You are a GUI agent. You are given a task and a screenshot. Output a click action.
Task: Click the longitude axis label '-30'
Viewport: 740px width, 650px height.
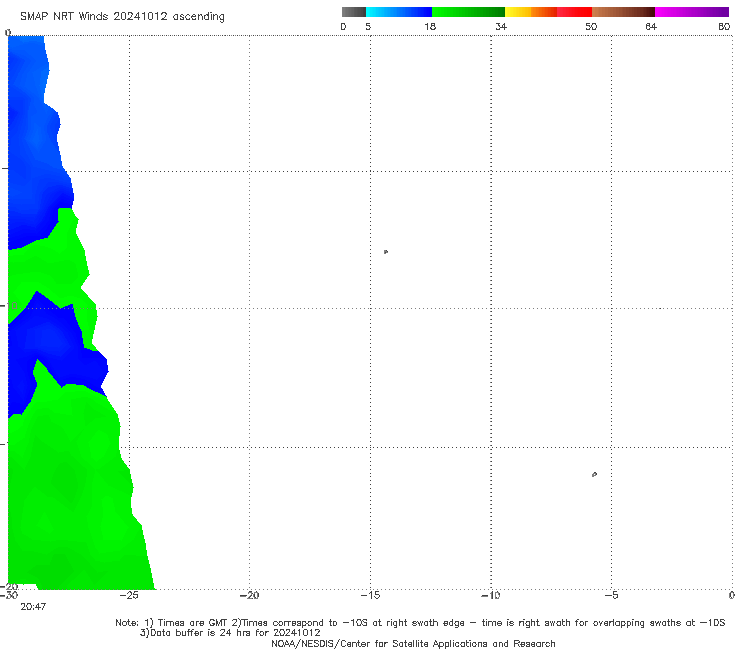pyautogui.click(x=9, y=595)
